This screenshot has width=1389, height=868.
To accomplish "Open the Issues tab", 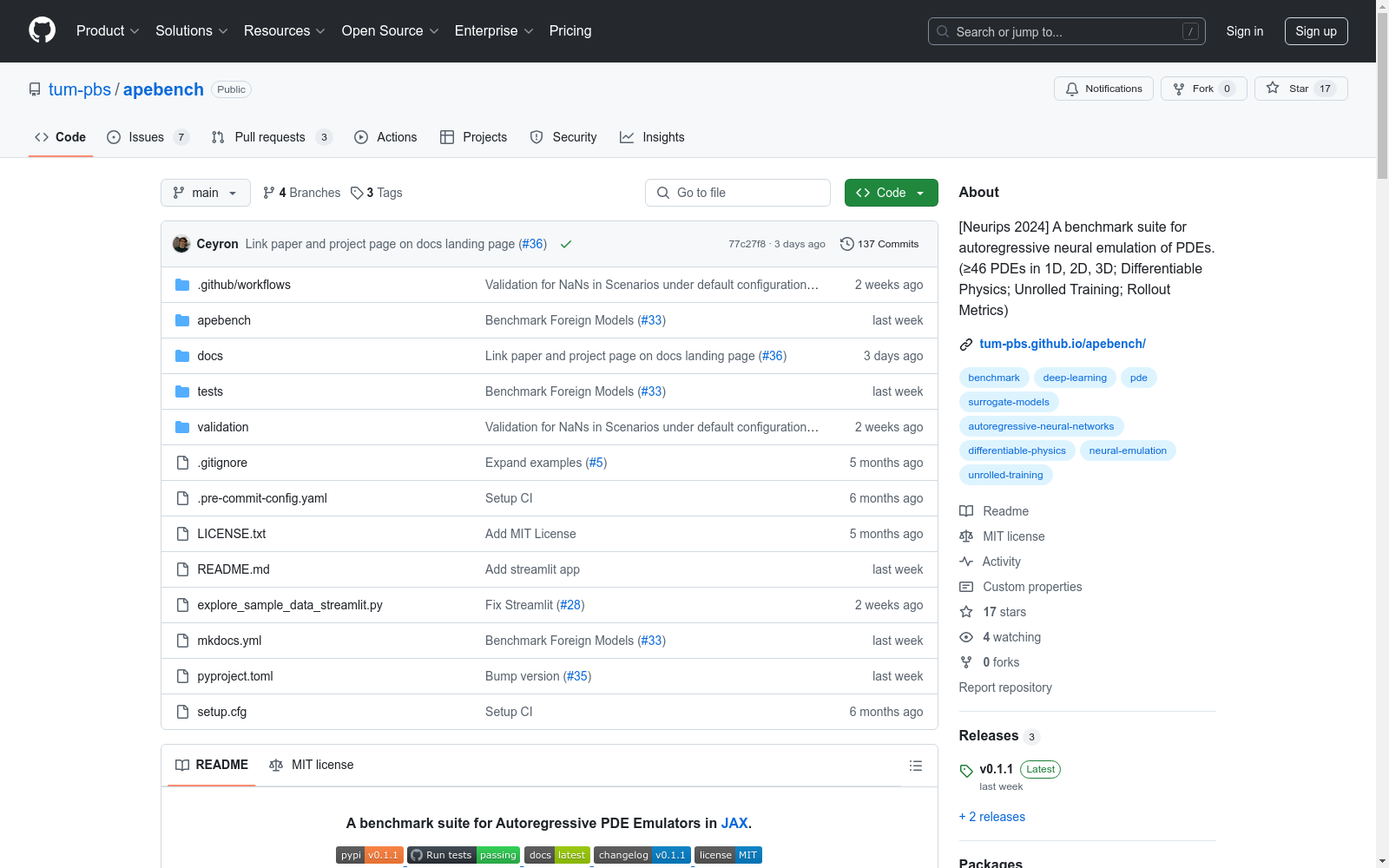I will point(148,137).
